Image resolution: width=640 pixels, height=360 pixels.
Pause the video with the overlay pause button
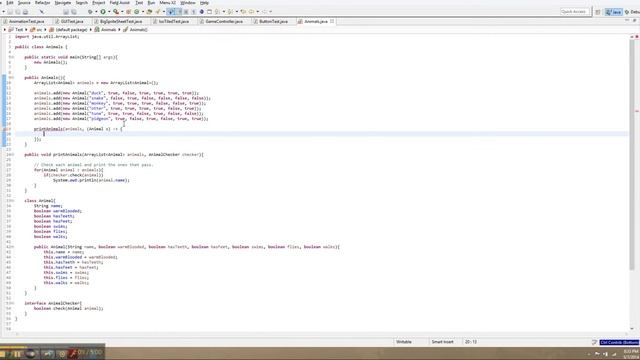(x=17, y=354)
